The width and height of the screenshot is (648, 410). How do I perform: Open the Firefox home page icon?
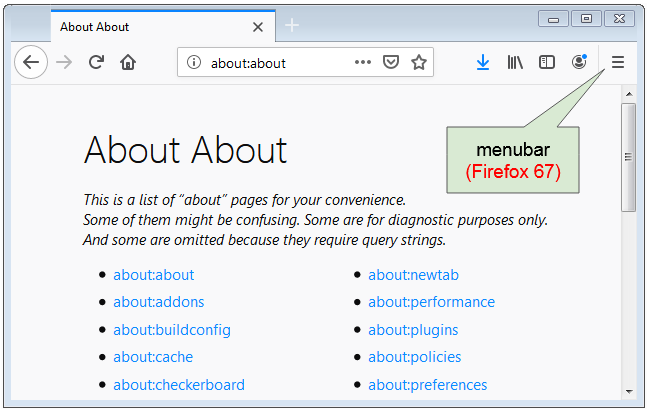128,62
